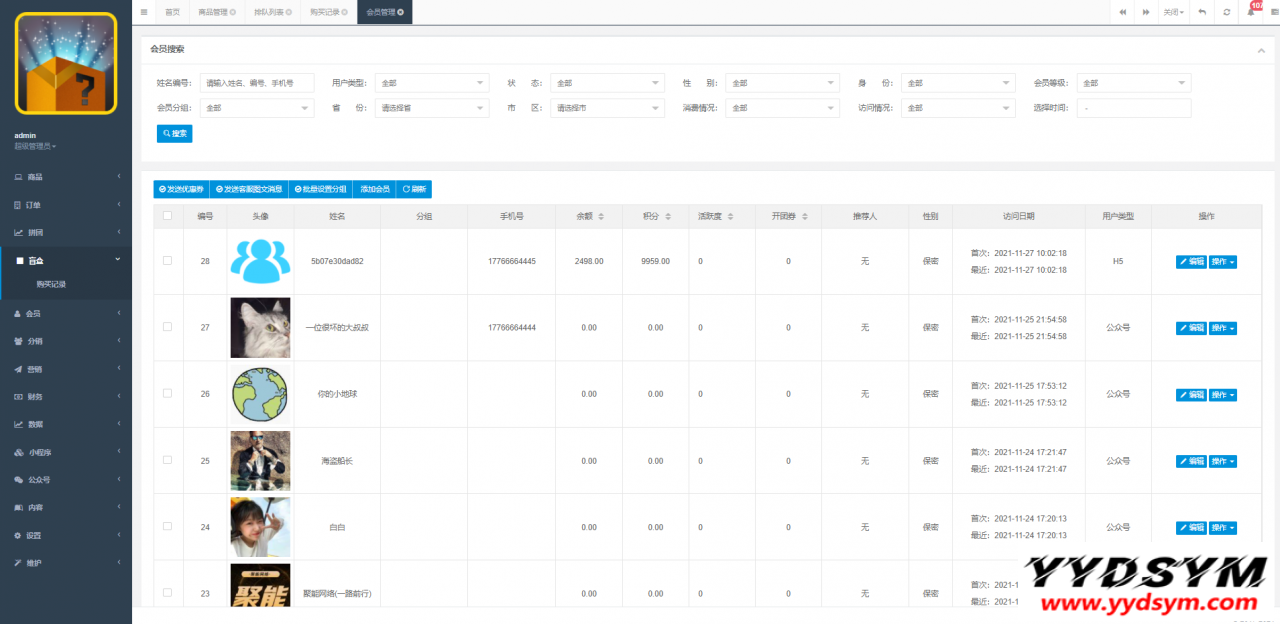Open 设置 settings in sidebar
Viewport: 1280px width, 624px height.
pyautogui.click(x=34, y=535)
